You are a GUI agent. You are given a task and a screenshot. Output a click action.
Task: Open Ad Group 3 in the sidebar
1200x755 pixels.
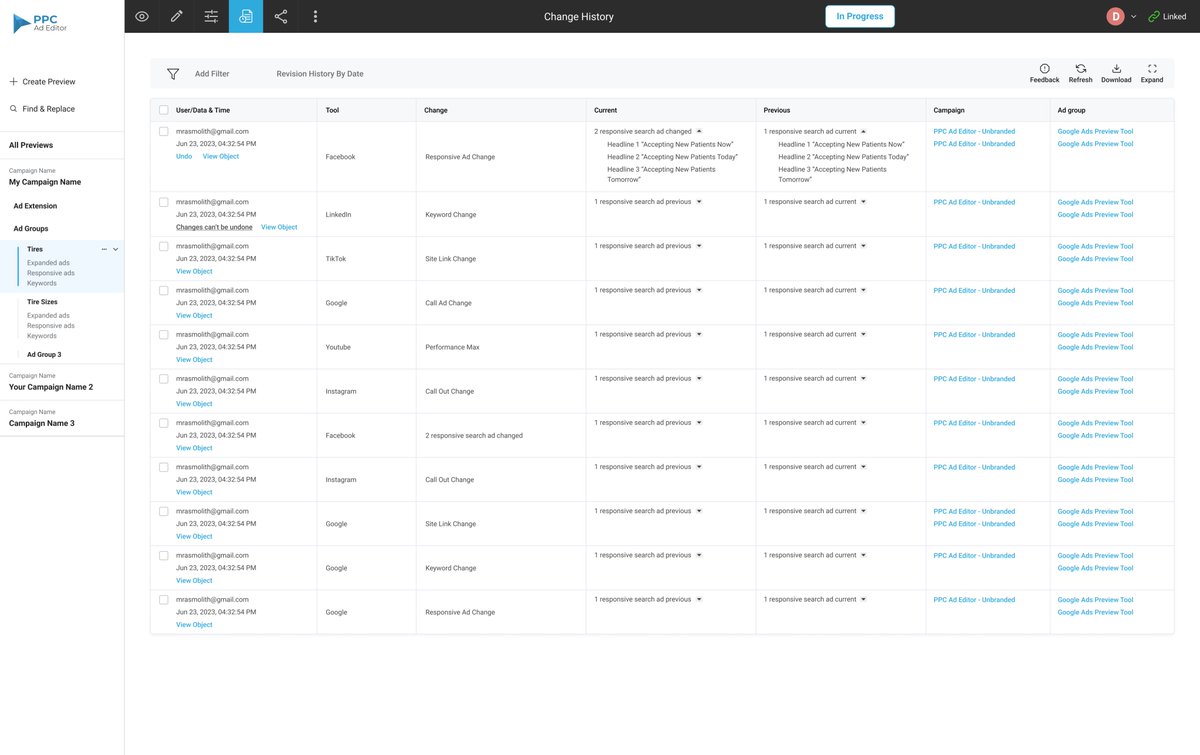[44, 355]
